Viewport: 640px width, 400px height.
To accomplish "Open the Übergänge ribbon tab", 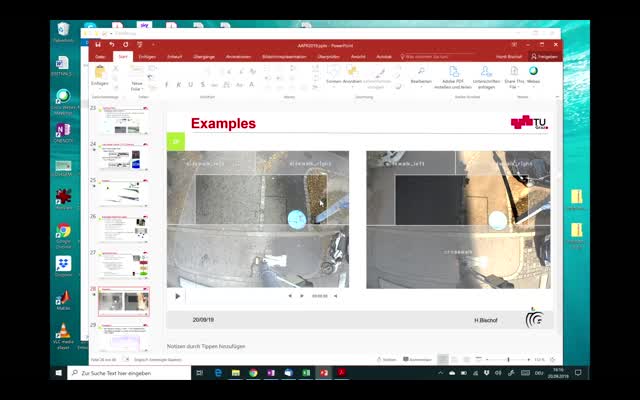I will click(204, 57).
